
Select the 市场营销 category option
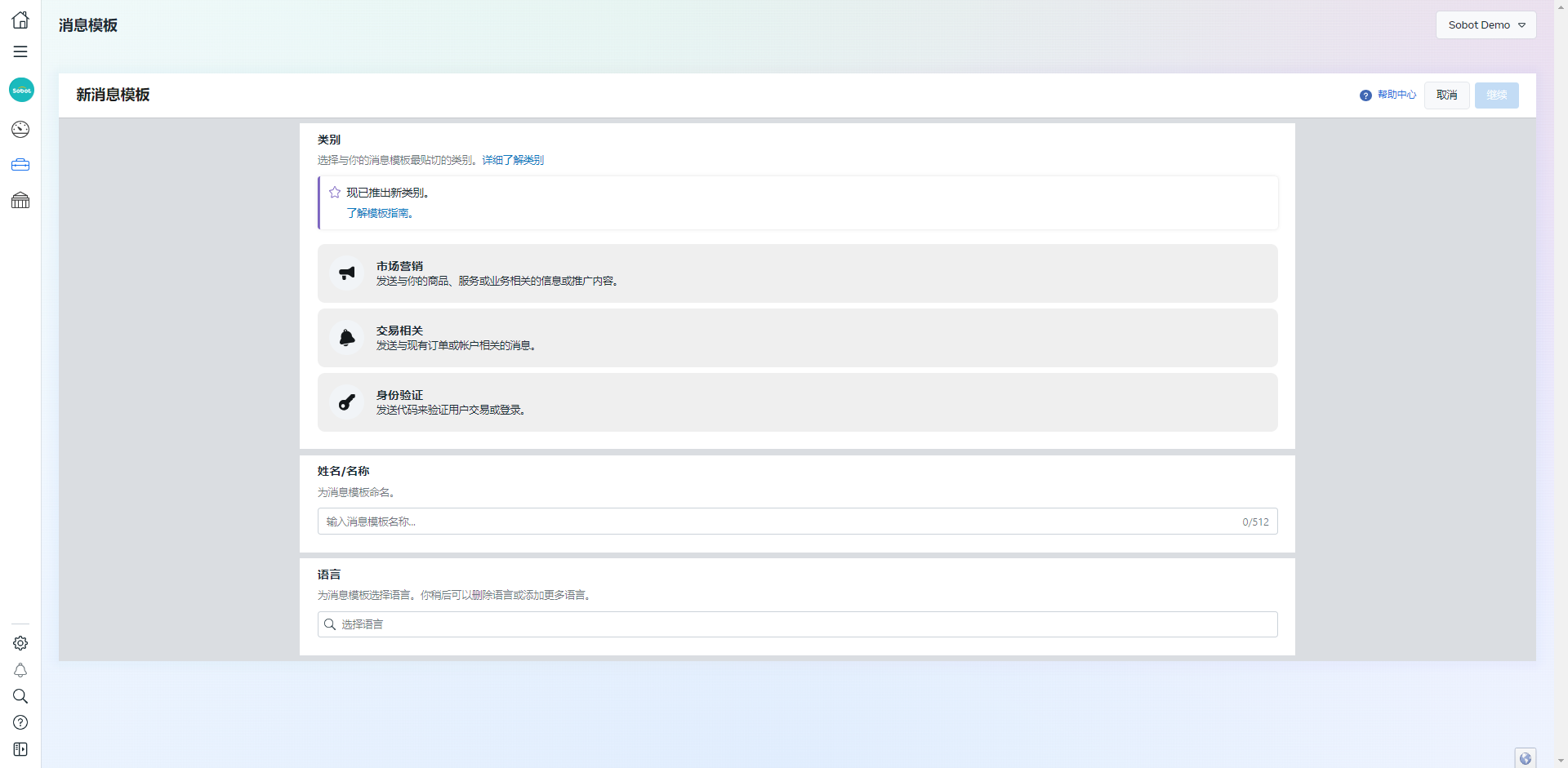pyautogui.click(x=797, y=273)
